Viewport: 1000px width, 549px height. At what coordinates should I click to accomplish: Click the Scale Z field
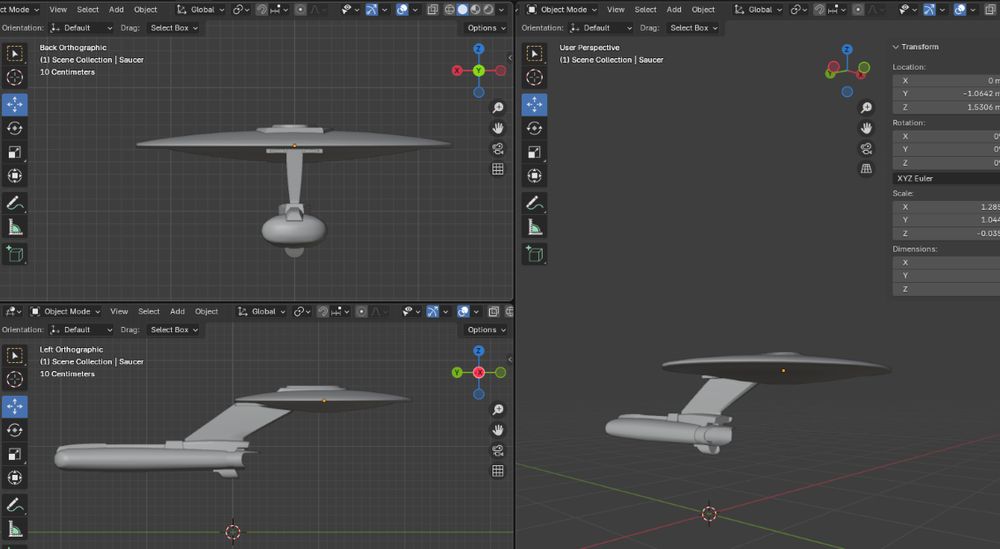pyautogui.click(x=946, y=233)
